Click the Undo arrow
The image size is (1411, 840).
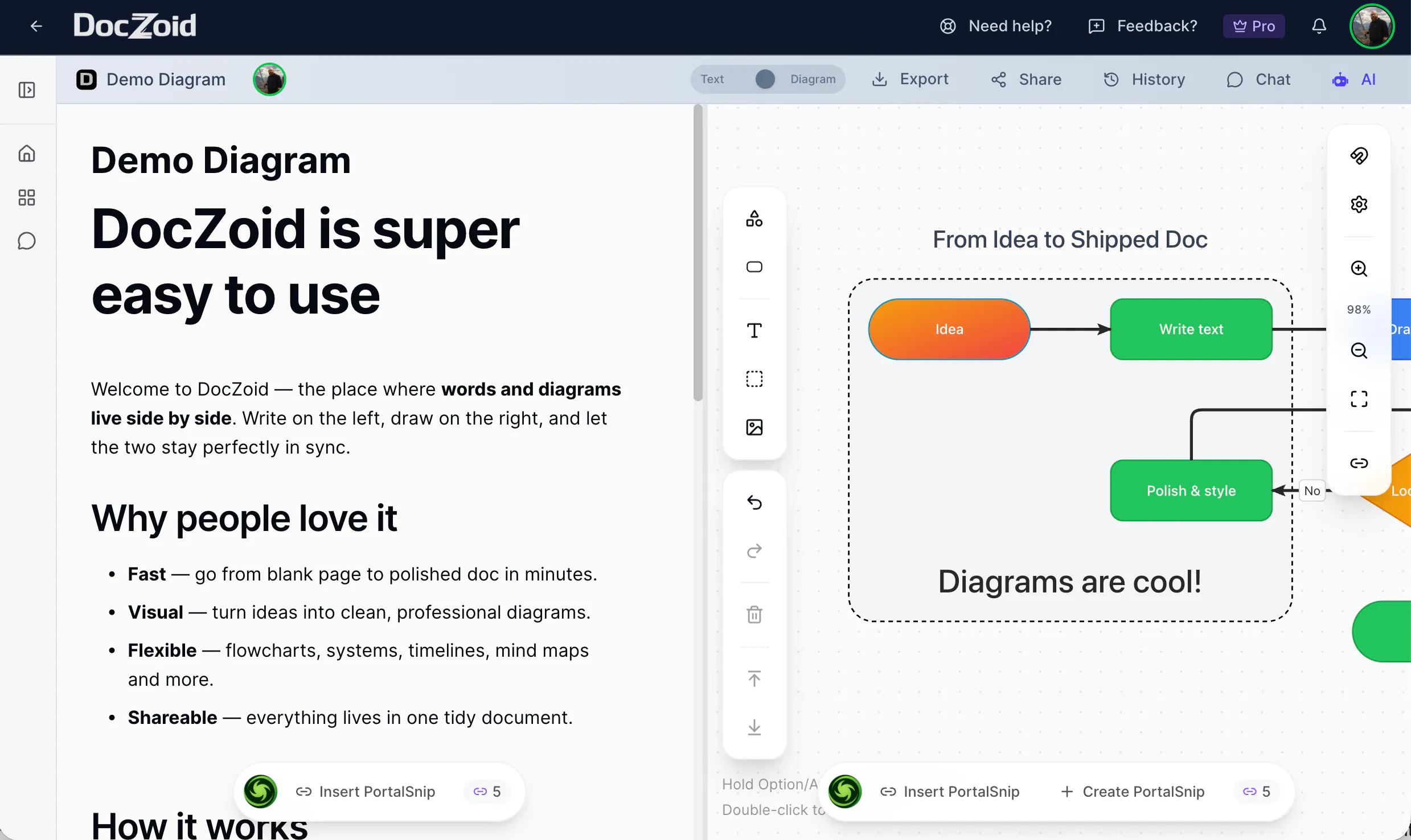click(754, 503)
